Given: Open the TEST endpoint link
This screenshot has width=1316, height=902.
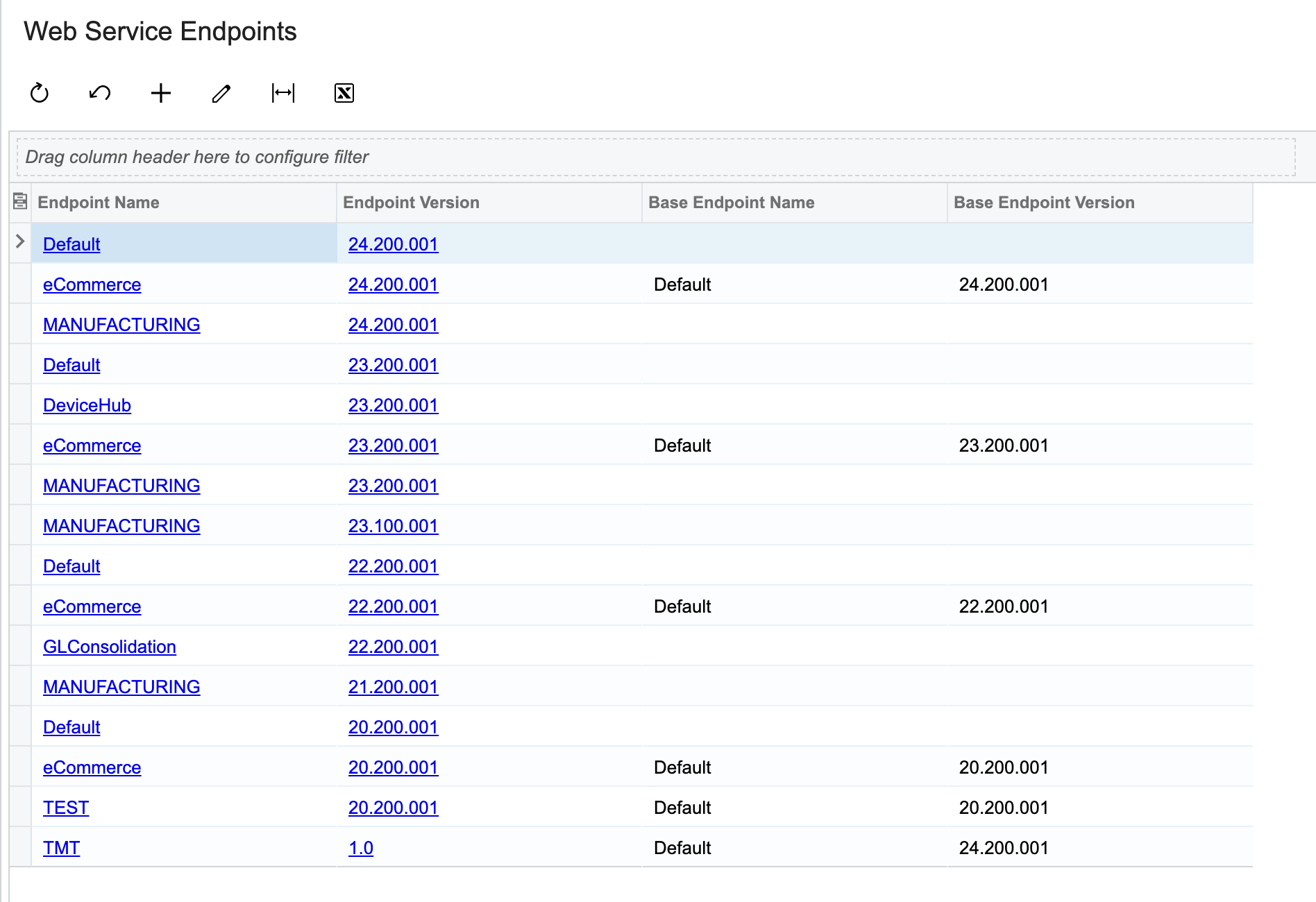Looking at the screenshot, I should point(66,808).
